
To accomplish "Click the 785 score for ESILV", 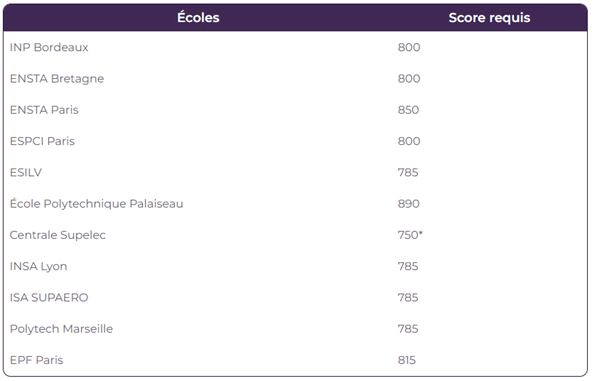I will pos(408,172).
